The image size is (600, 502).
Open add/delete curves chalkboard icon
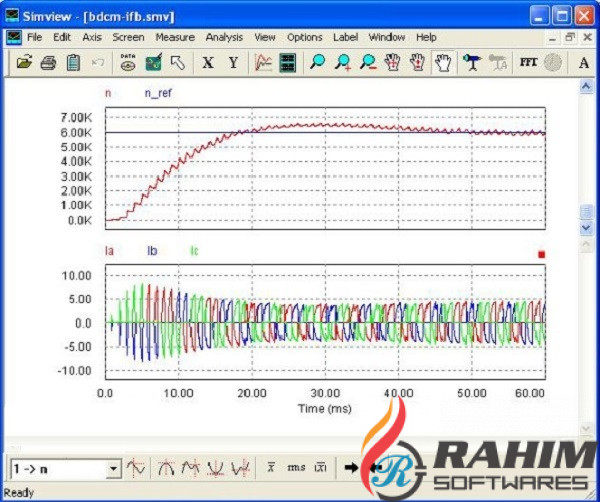pyautogui.click(x=153, y=62)
